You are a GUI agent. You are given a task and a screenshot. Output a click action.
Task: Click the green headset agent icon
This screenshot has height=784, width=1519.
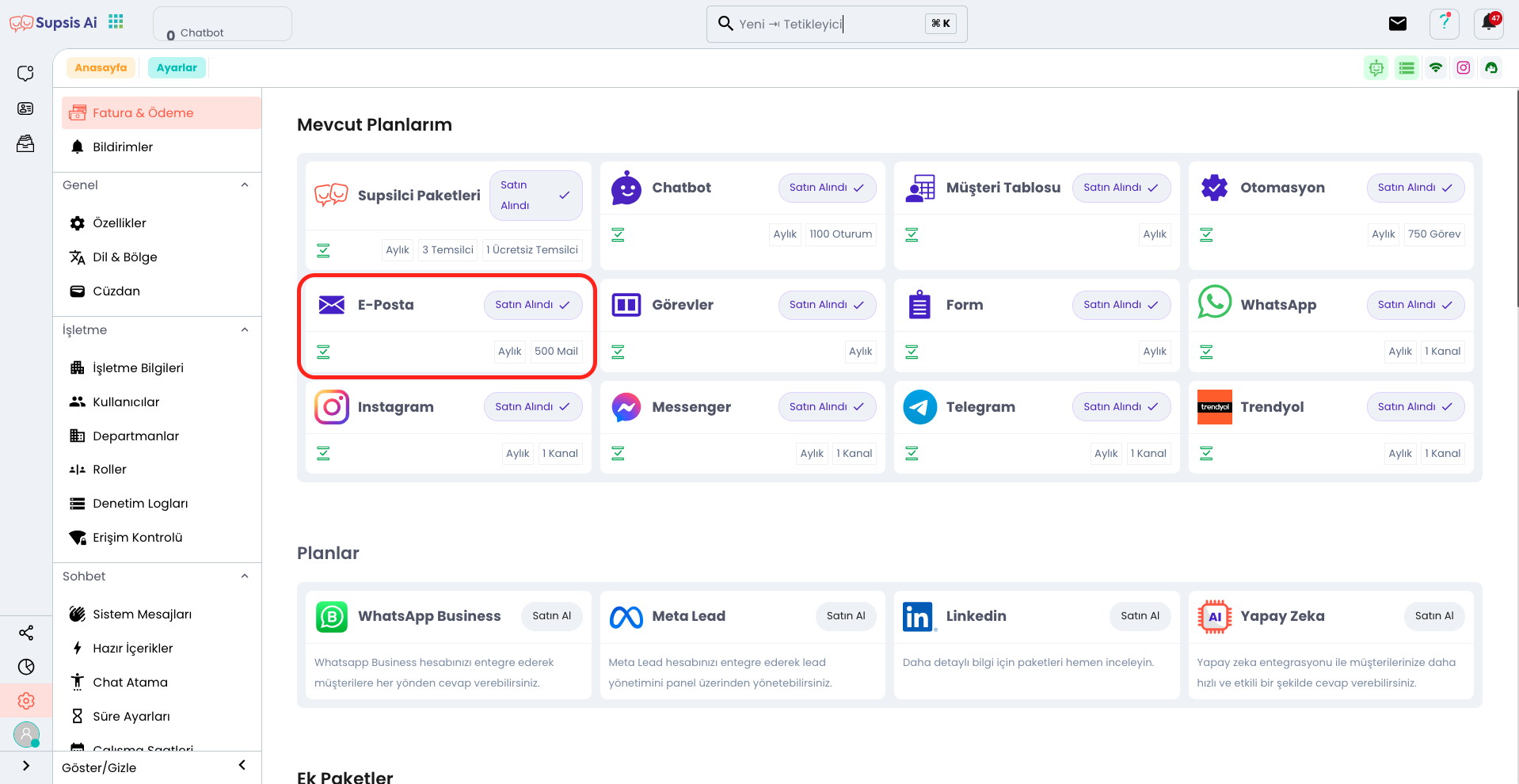1491,68
